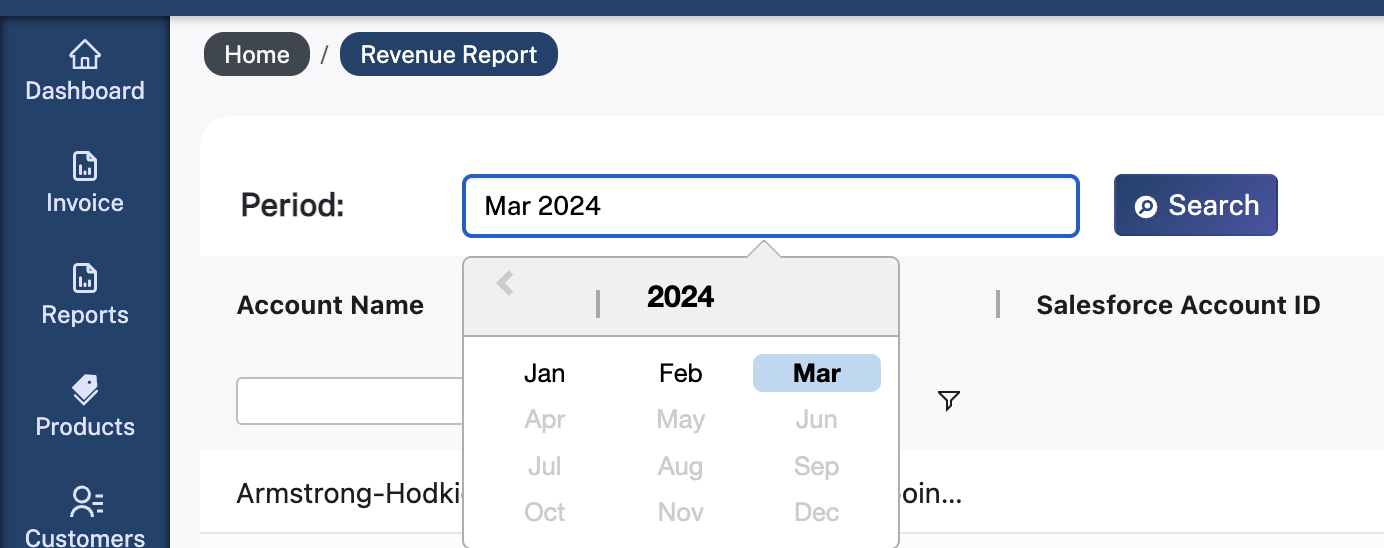Open the Reports sidebar icon
The image size is (1384, 548).
(x=85, y=279)
